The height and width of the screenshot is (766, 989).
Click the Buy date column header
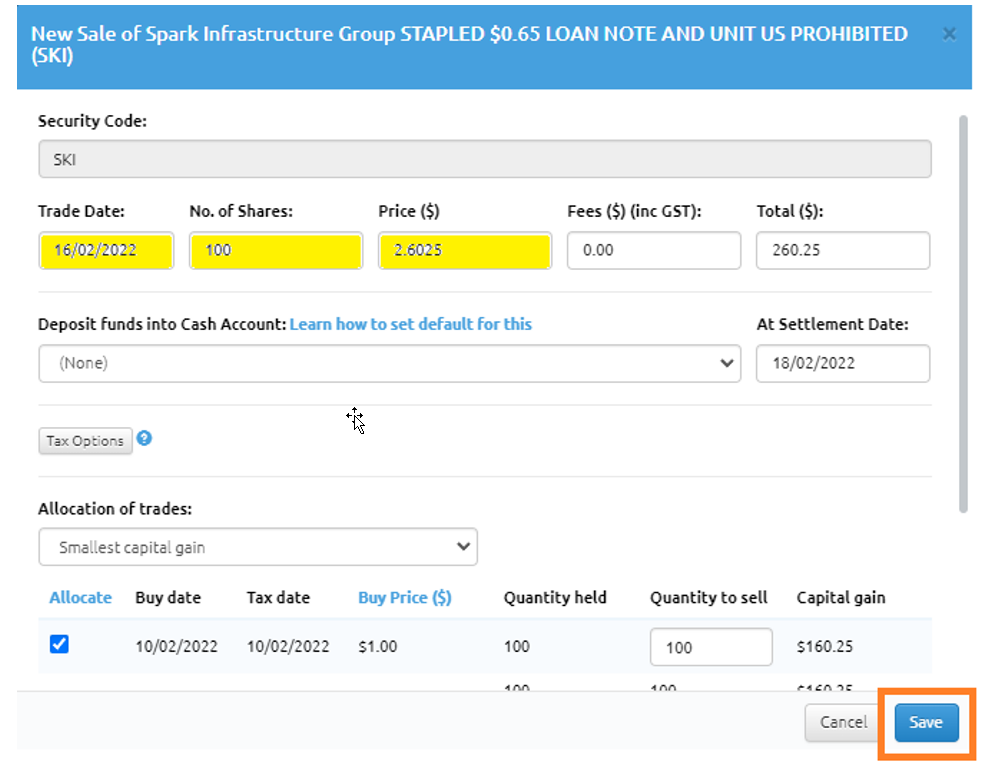click(168, 598)
